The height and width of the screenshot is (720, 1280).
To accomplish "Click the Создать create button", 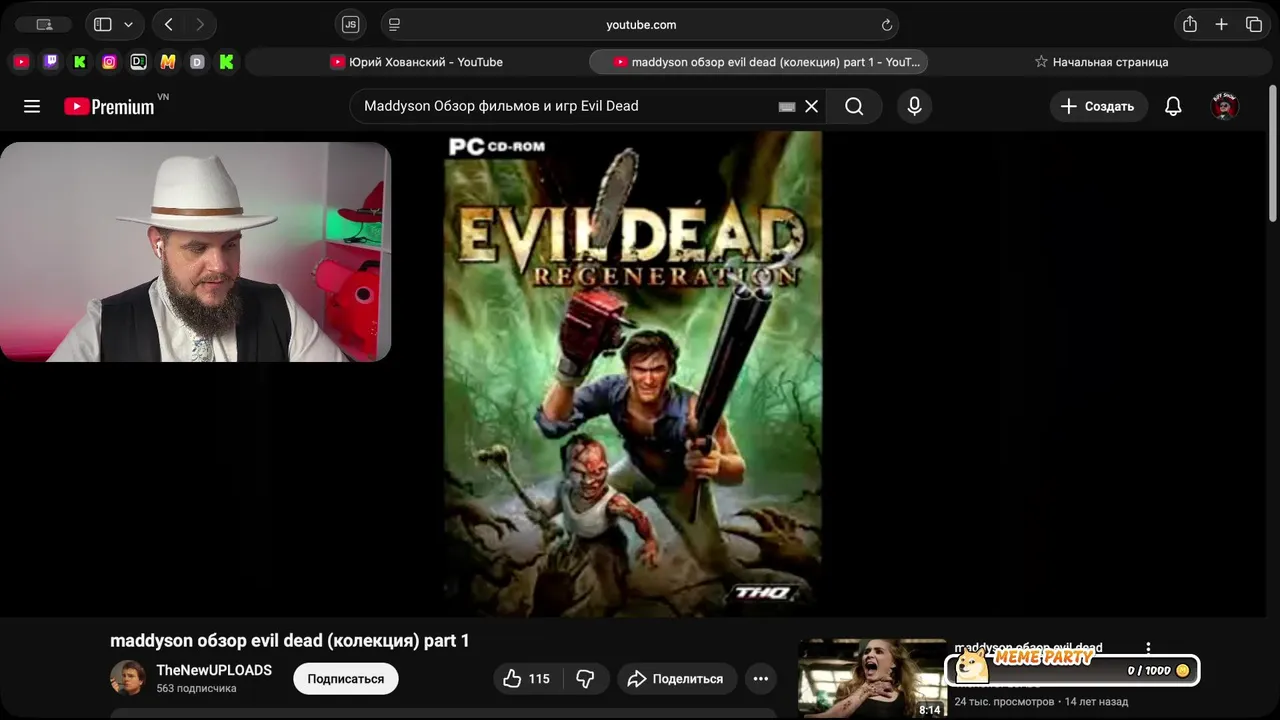I will point(1098,106).
